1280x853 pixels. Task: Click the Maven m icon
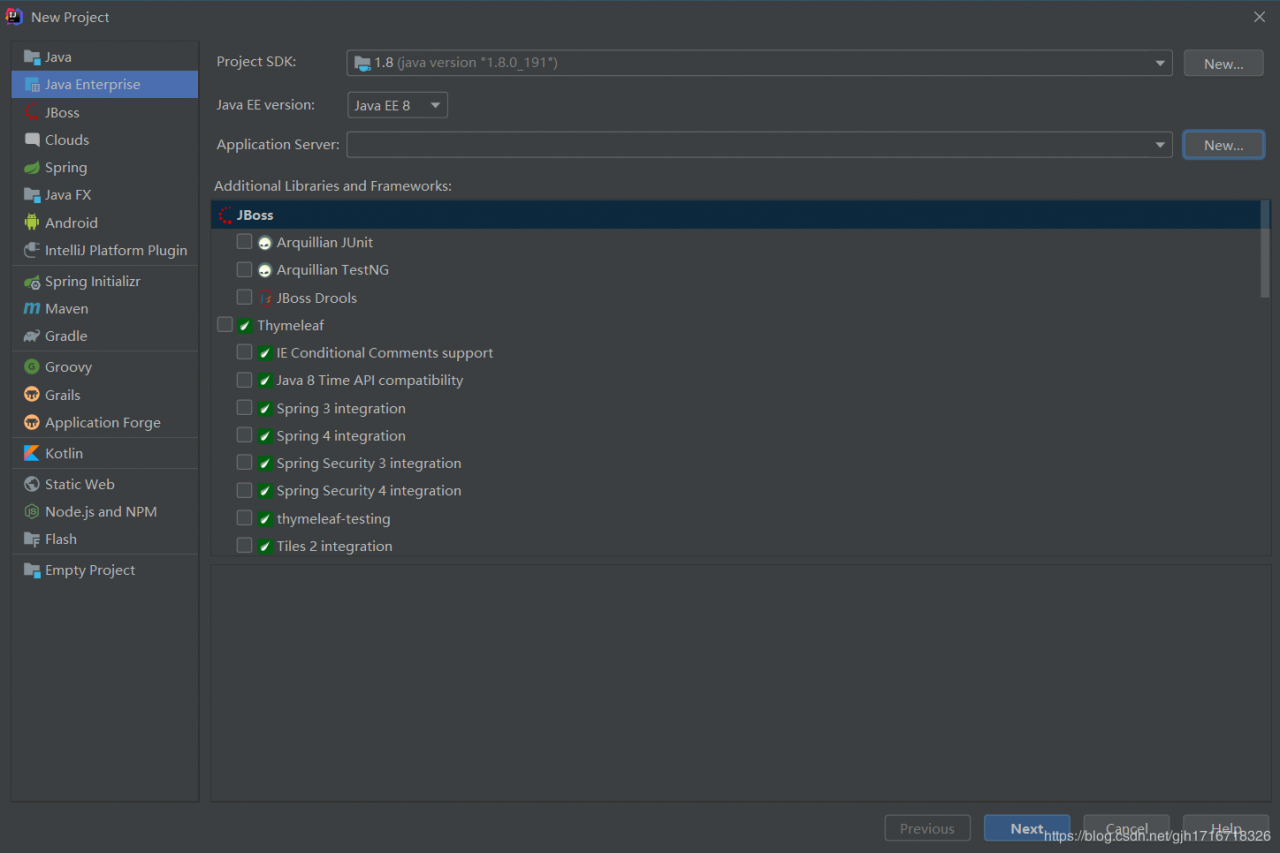click(x=32, y=309)
